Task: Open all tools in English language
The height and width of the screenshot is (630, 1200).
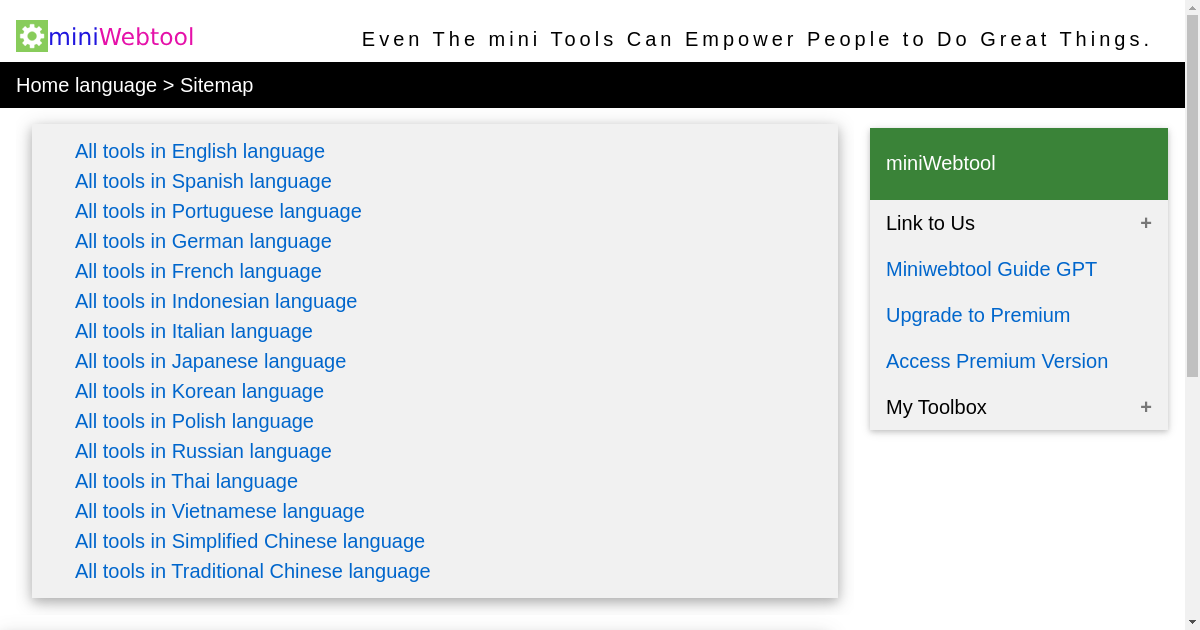Action: [x=199, y=151]
